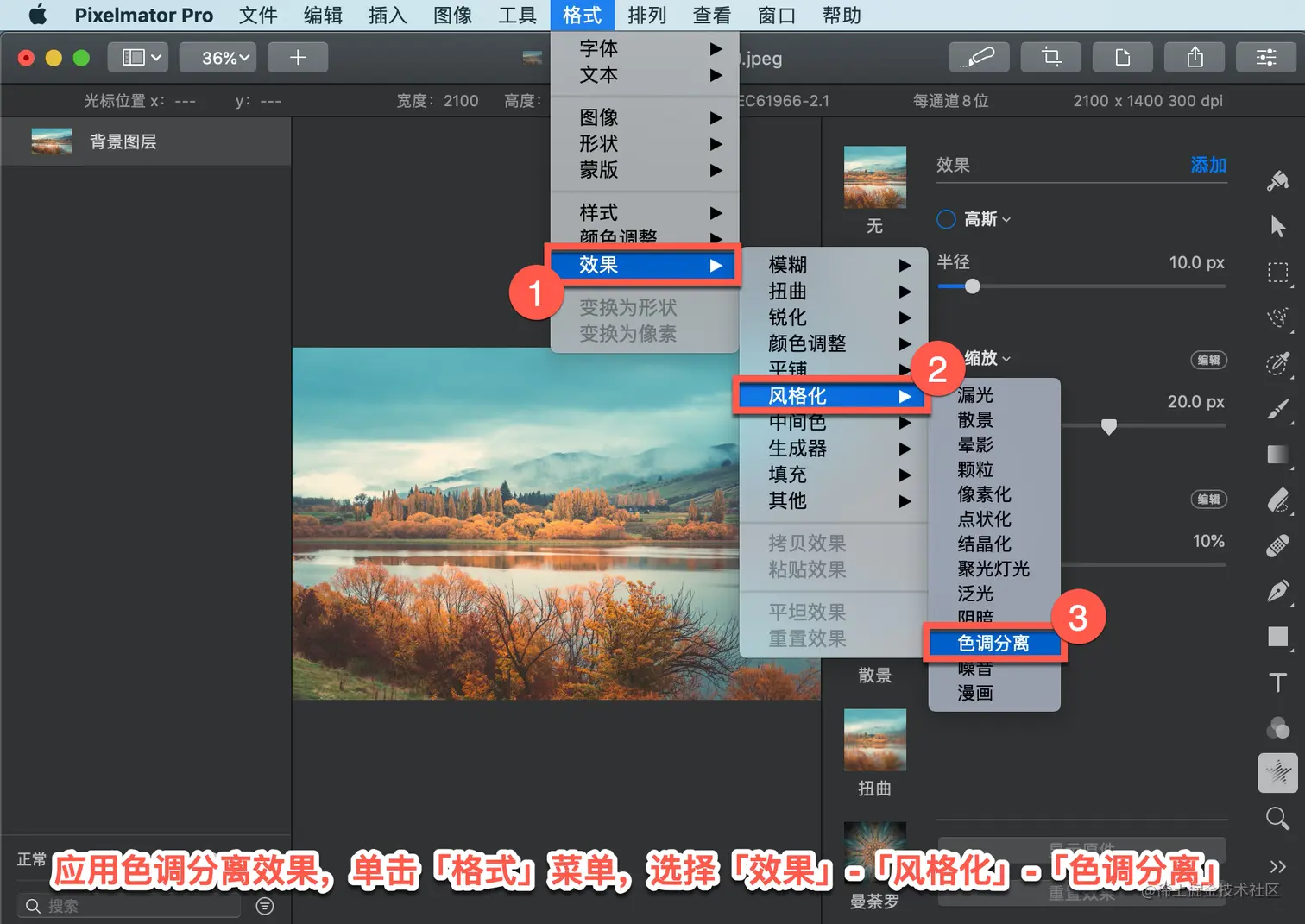Viewport: 1305px width, 924px height.
Task: Open the 文件 menu
Action: pyautogui.click(x=258, y=15)
